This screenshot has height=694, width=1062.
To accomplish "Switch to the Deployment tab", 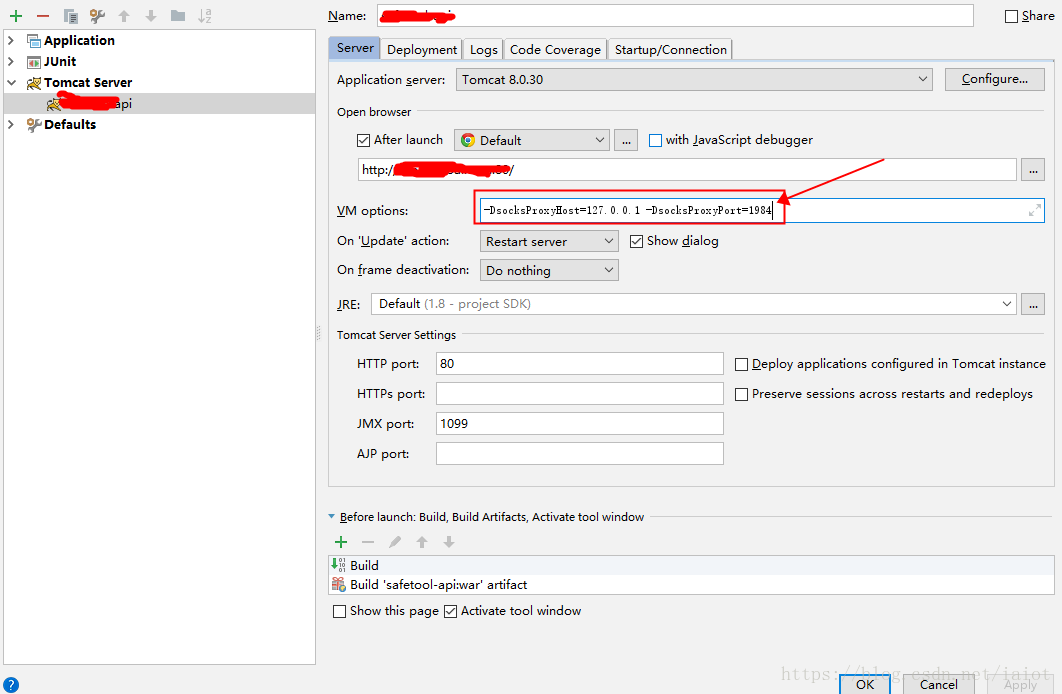I will tap(421, 49).
